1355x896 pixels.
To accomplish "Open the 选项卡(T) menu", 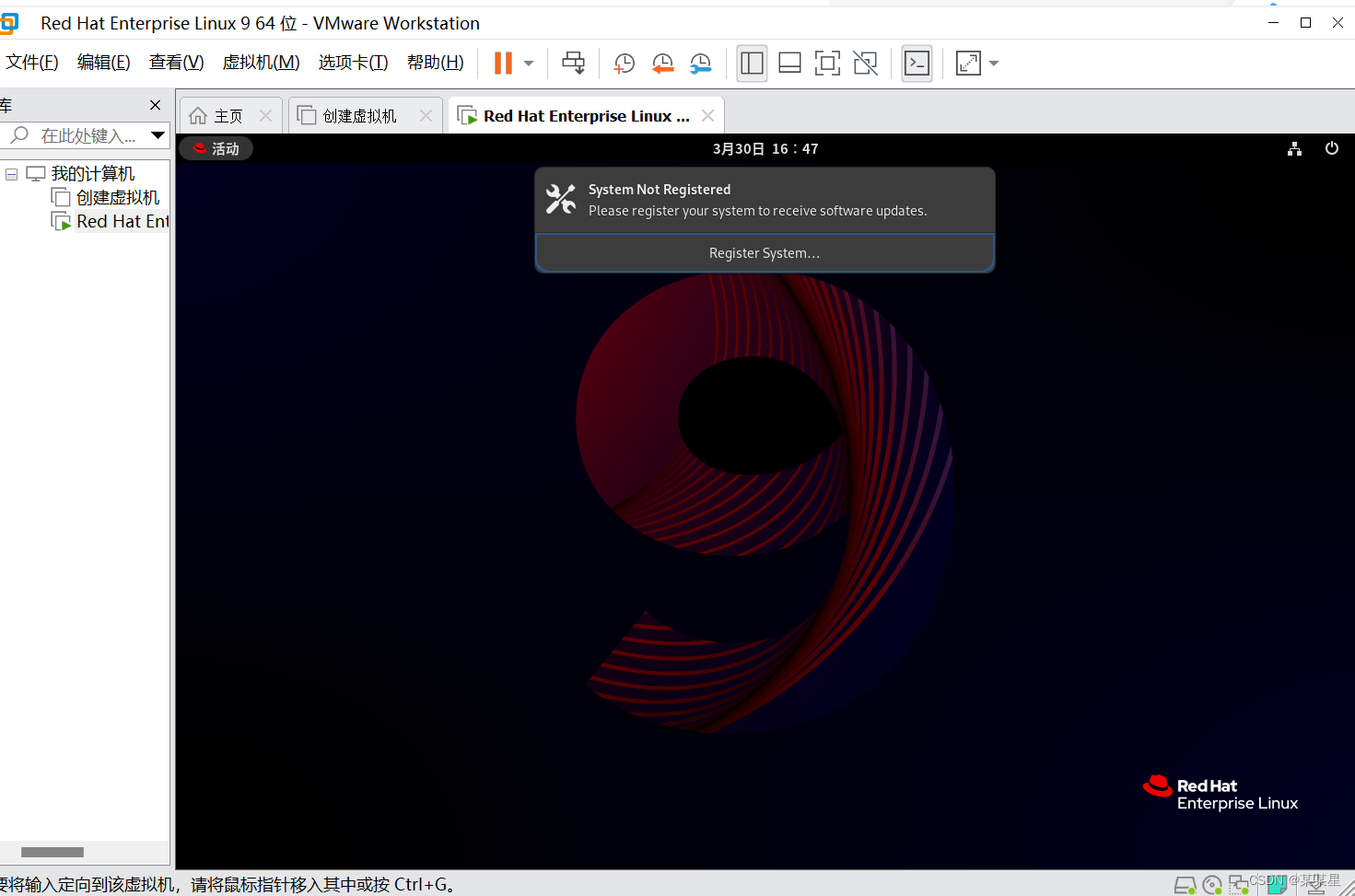I will pos(353,62).
